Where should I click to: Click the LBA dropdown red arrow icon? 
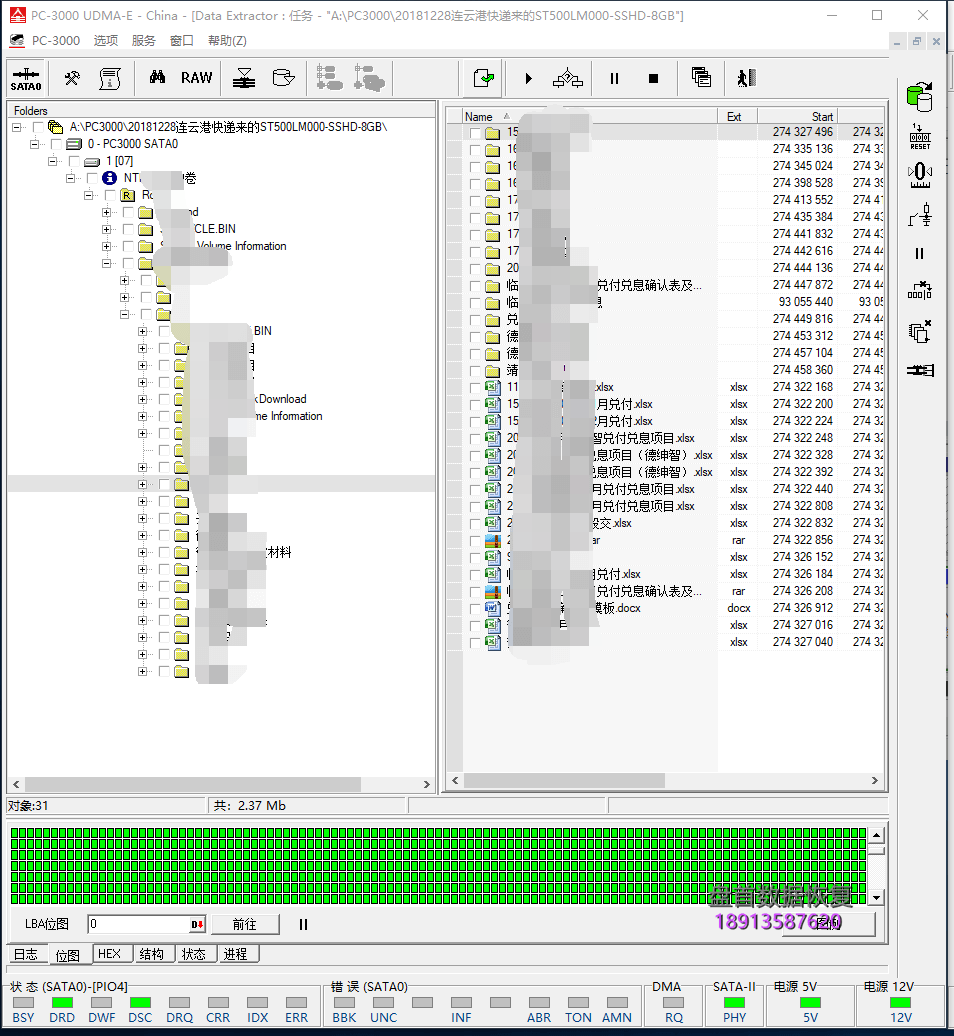tap(197, 924)
